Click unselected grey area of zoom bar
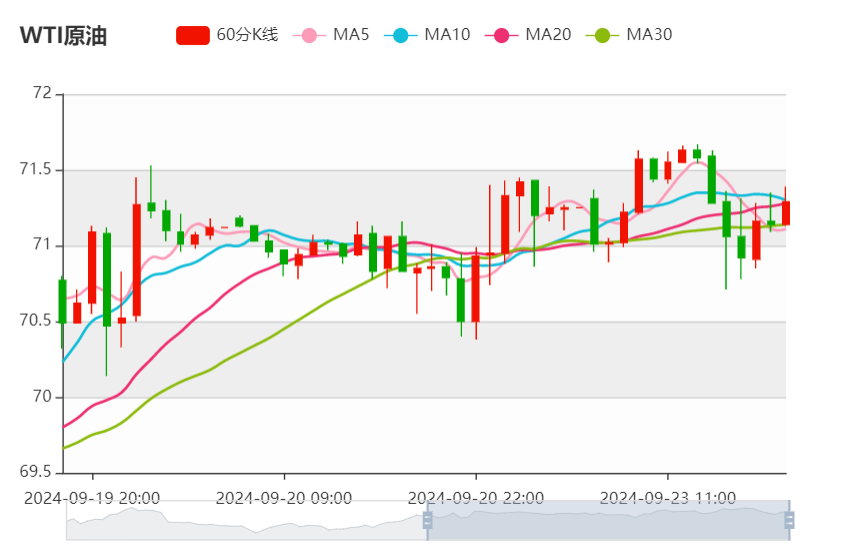The width and height of the screenshot is (858, 557). 245,520
